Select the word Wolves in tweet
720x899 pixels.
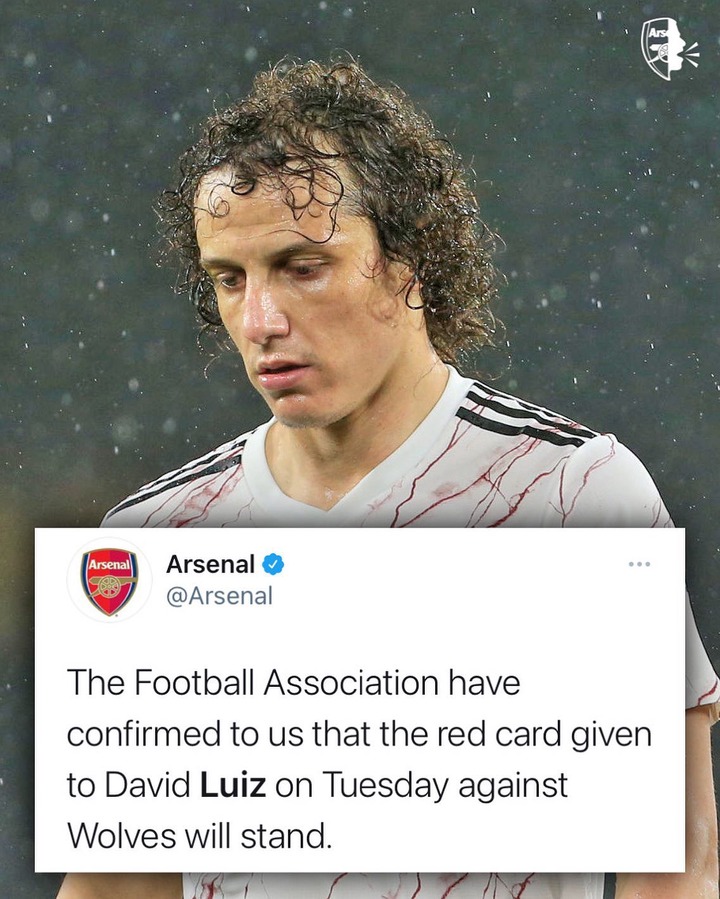(122, 837)
